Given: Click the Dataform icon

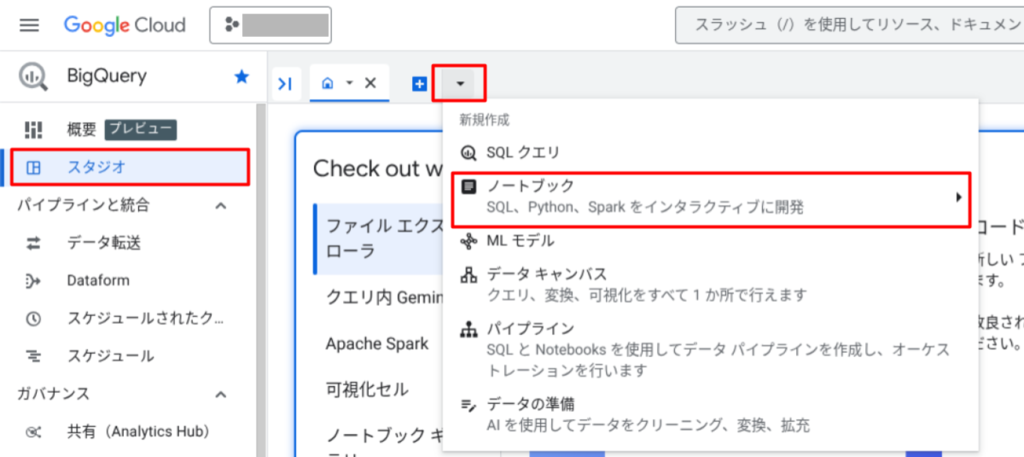Looking at the screenshot, I should pos(33,281).
